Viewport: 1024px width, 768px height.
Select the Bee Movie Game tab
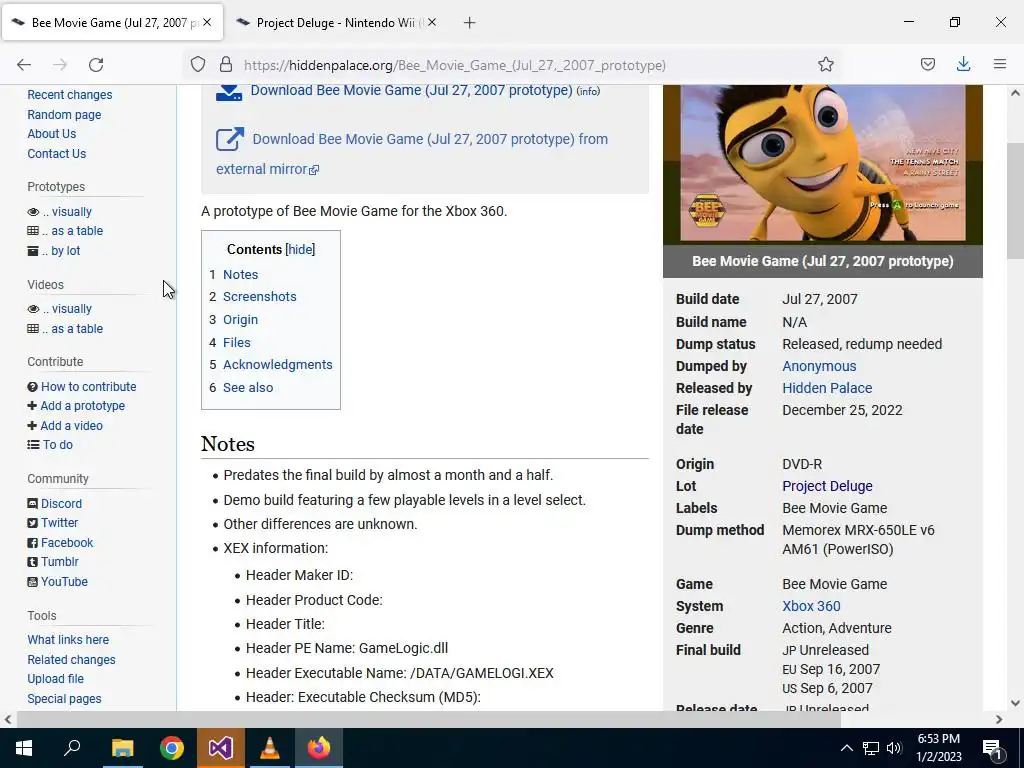pyautogui.click(x=112, y=23)
